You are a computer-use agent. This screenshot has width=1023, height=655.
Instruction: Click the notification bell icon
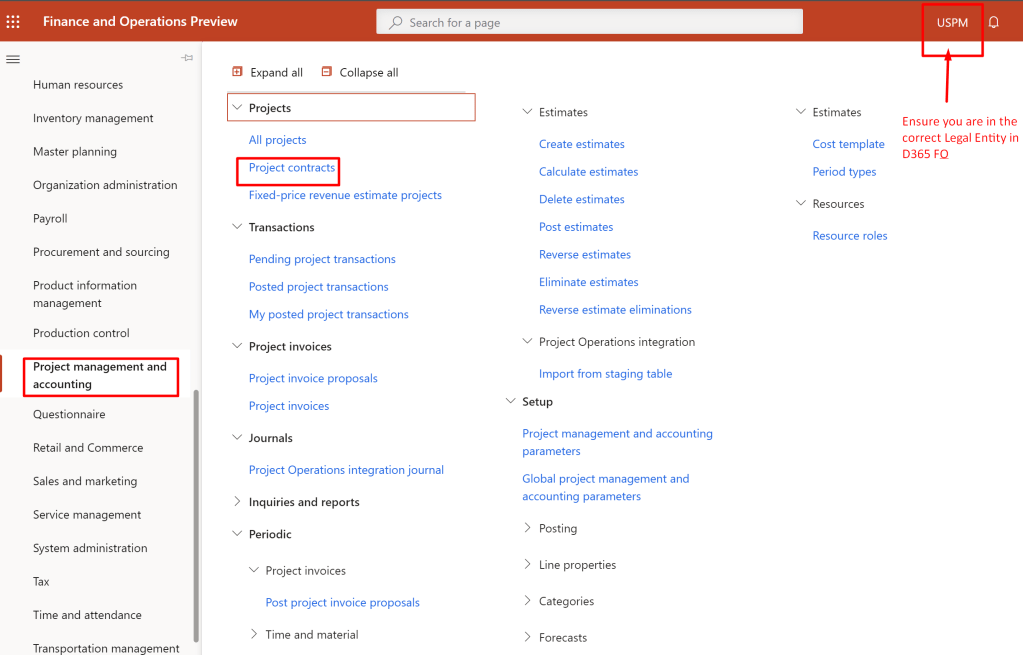[993, 22]
